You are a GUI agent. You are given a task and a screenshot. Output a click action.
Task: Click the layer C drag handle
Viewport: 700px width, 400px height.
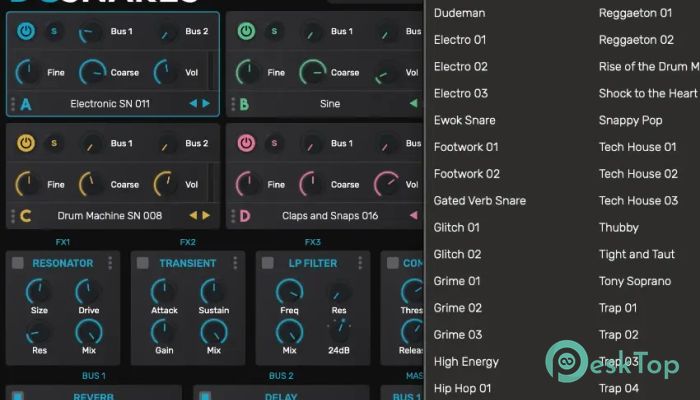[x=13, y=215]
